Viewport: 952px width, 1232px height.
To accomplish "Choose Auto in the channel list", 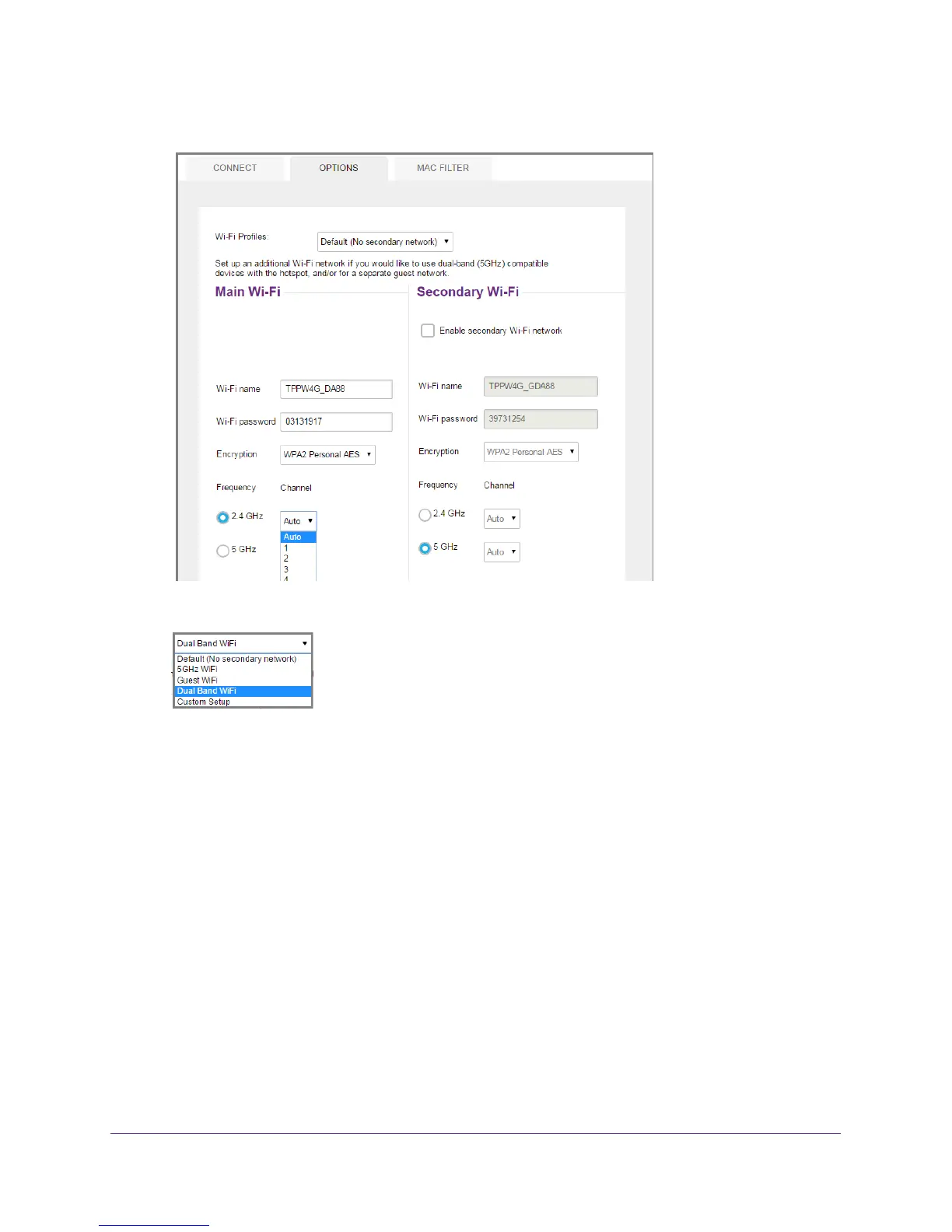I will pyautogui.click(x=299, y=537).
